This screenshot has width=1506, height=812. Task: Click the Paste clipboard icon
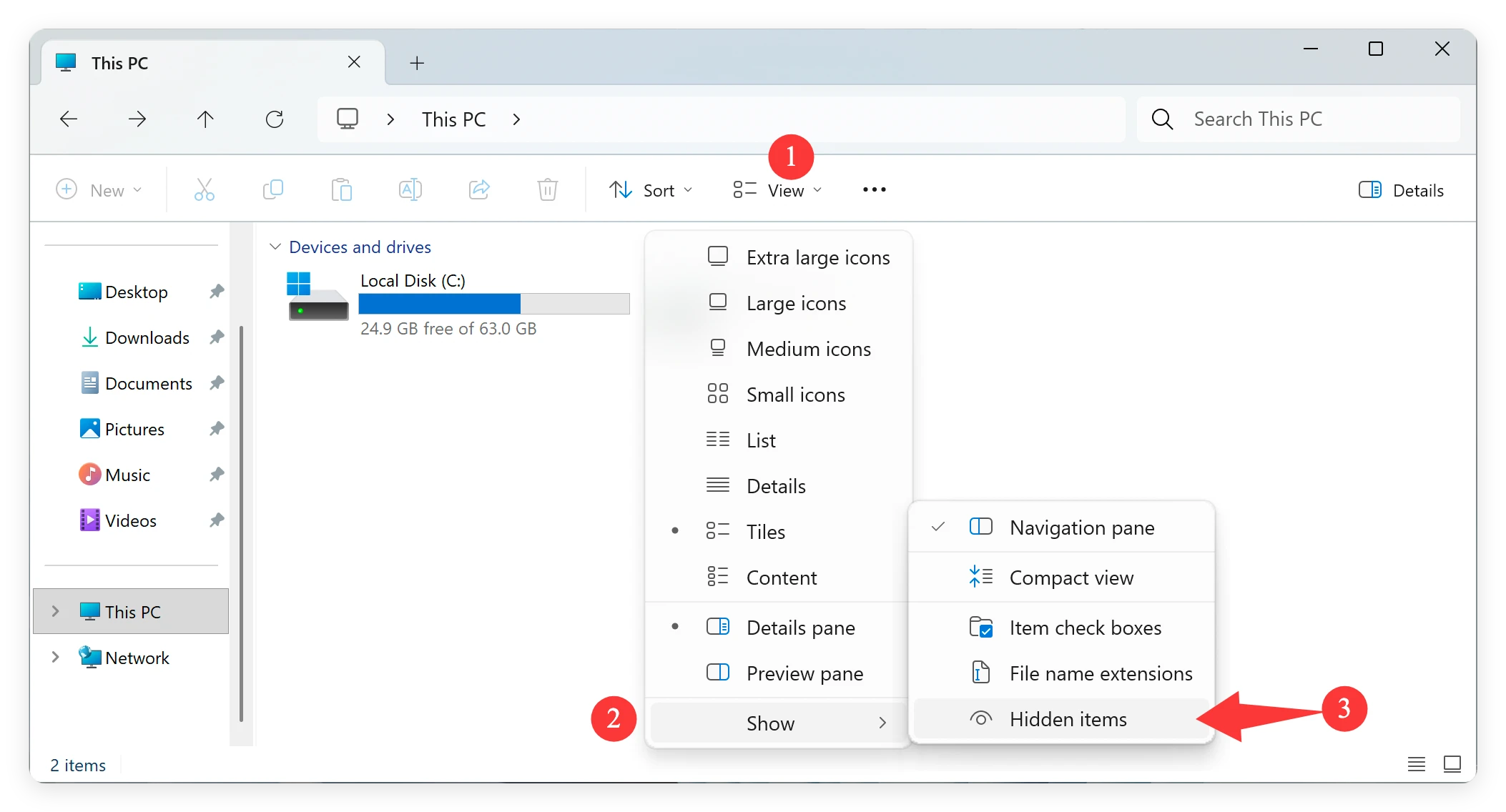342,189
